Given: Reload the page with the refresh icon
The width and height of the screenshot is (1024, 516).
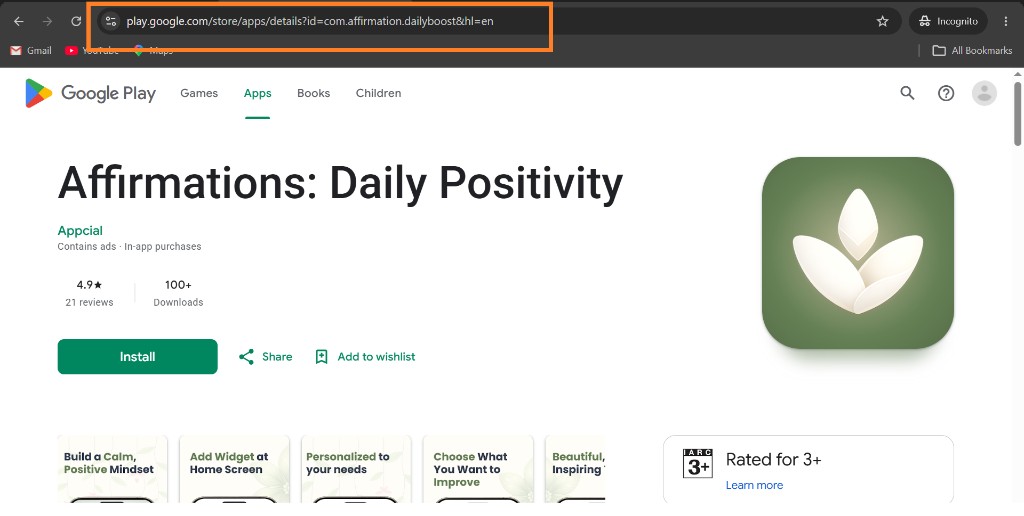Looking at the screenshot, I should pos(76,22).
